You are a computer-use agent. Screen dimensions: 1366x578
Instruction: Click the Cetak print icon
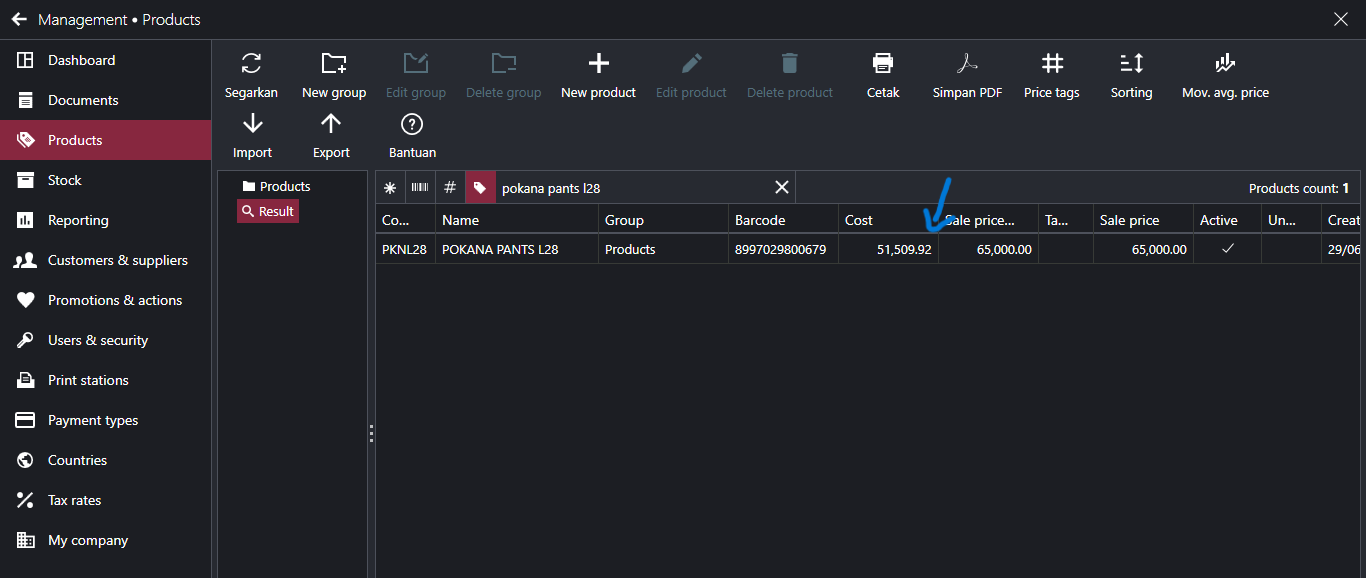point(882,64)
